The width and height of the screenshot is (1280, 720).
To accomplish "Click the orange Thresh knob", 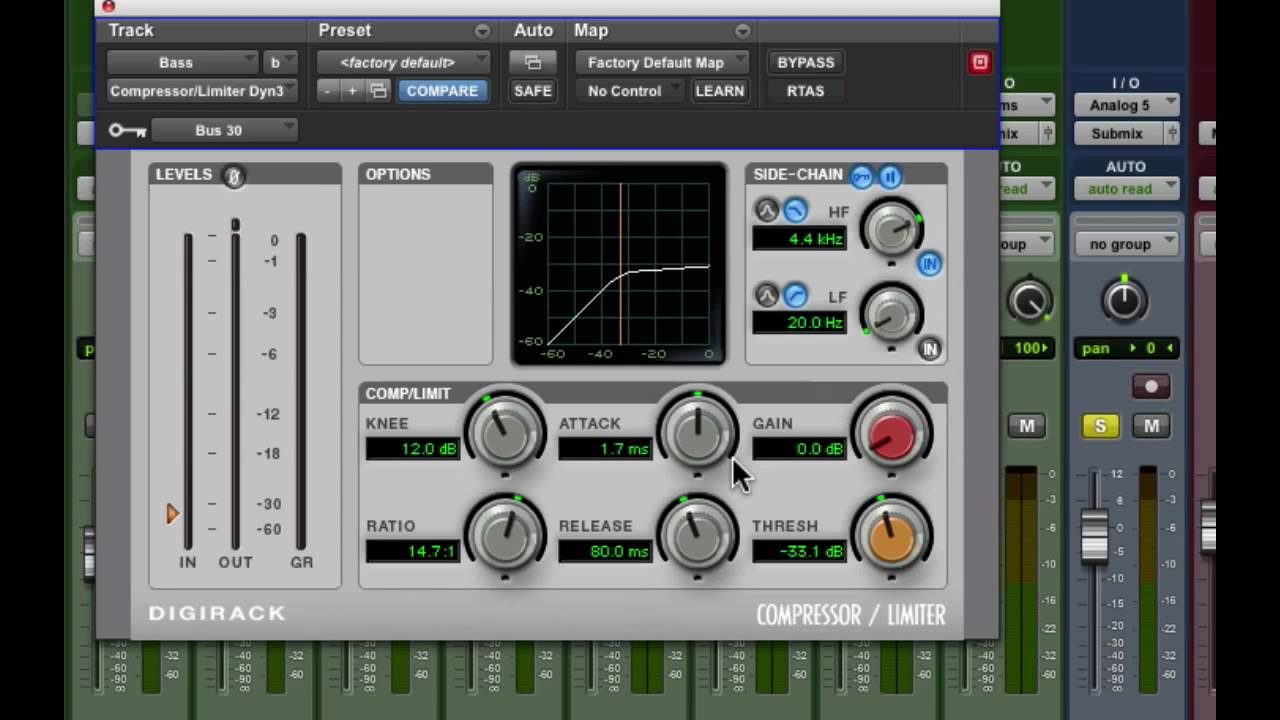I will tap(891, 535).
